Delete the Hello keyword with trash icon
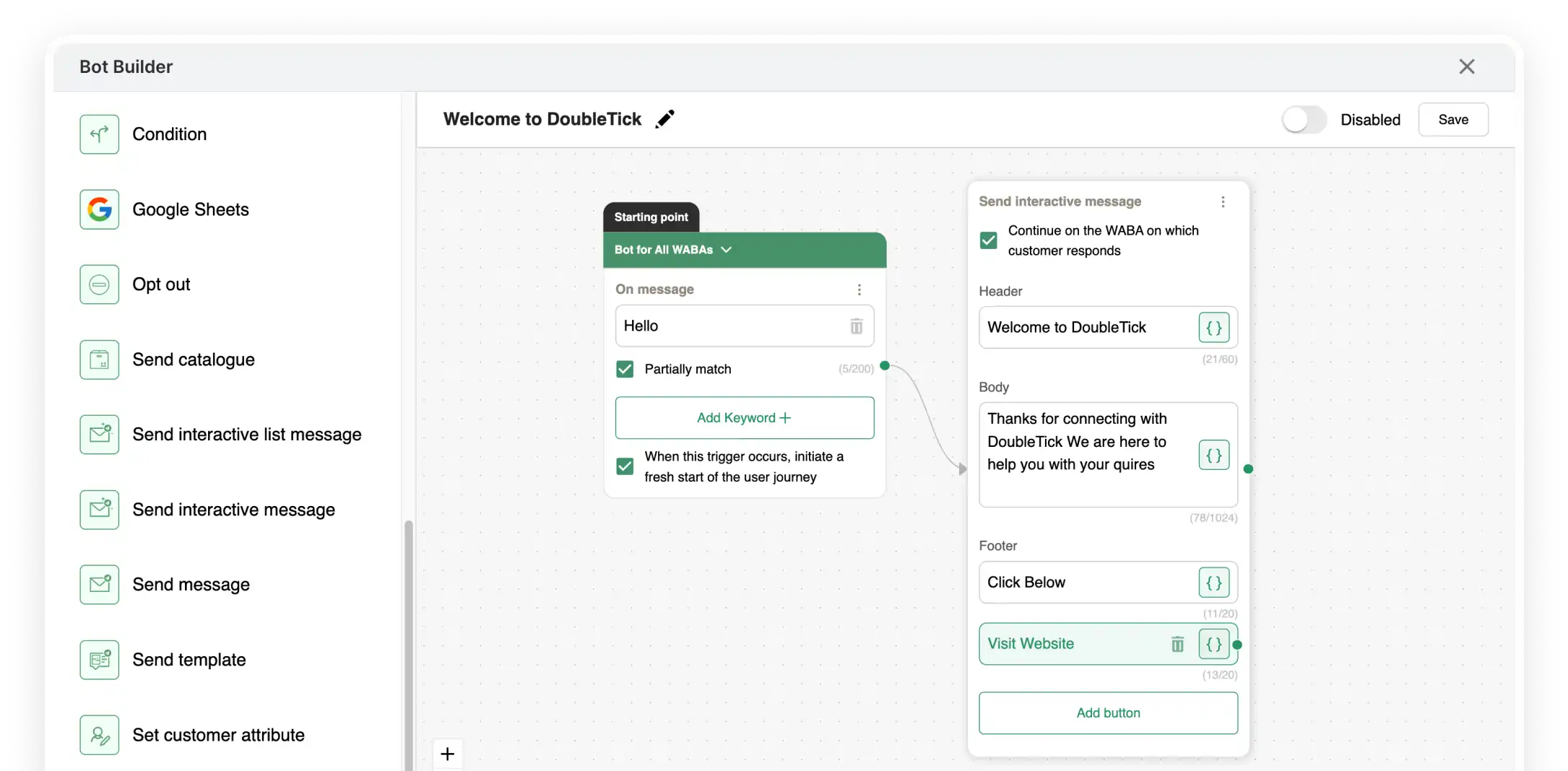Screen dimensions: 1568x771 pos(856,326)
